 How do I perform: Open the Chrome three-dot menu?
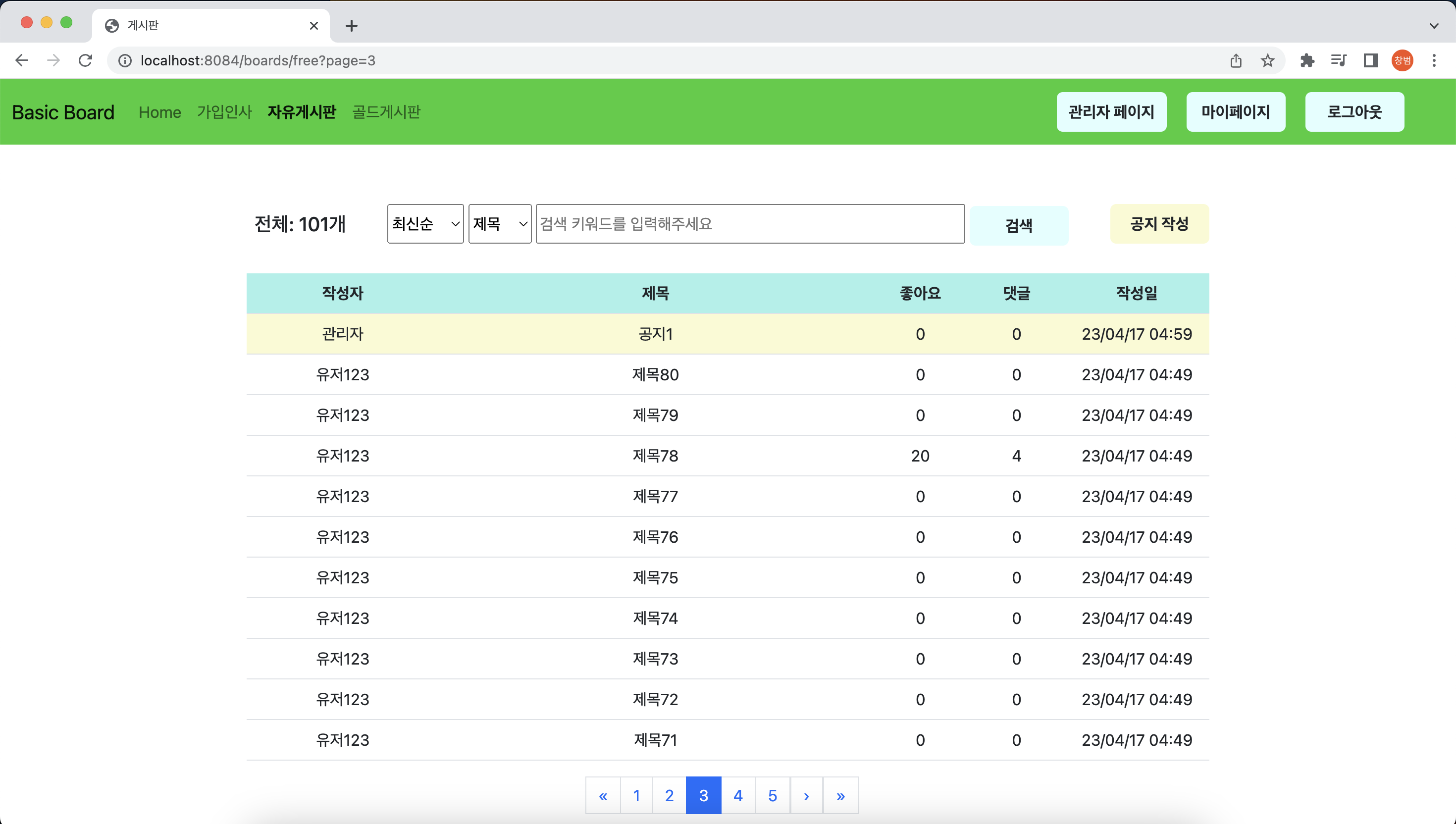coord(1434,60)
